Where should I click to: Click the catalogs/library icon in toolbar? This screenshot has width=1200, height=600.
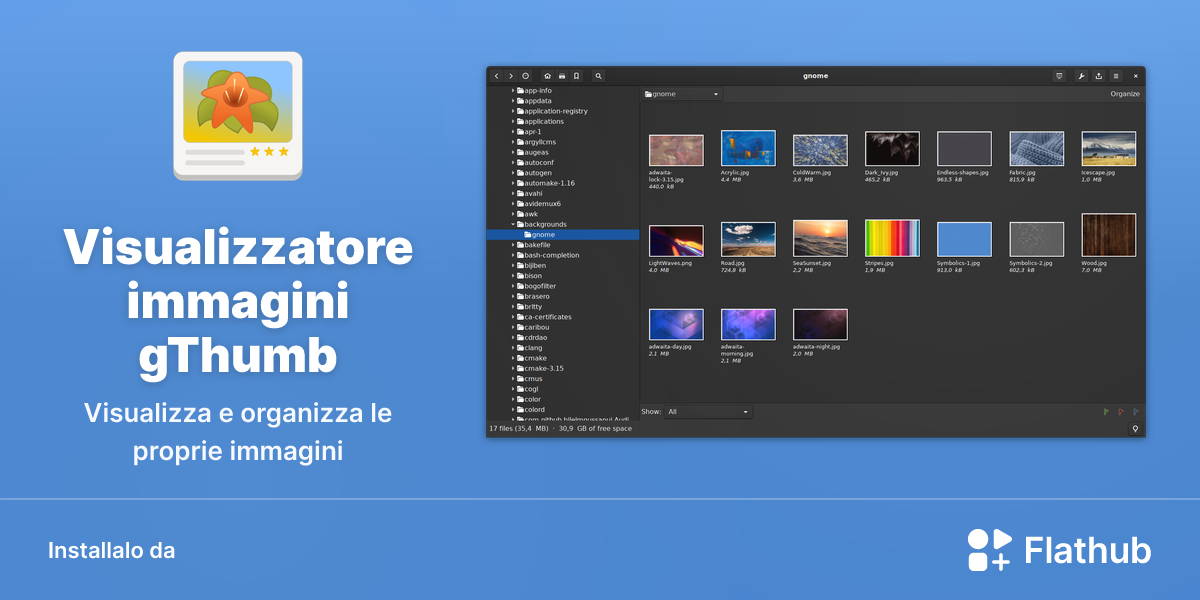pyautogui.click(x=562, y=76)
